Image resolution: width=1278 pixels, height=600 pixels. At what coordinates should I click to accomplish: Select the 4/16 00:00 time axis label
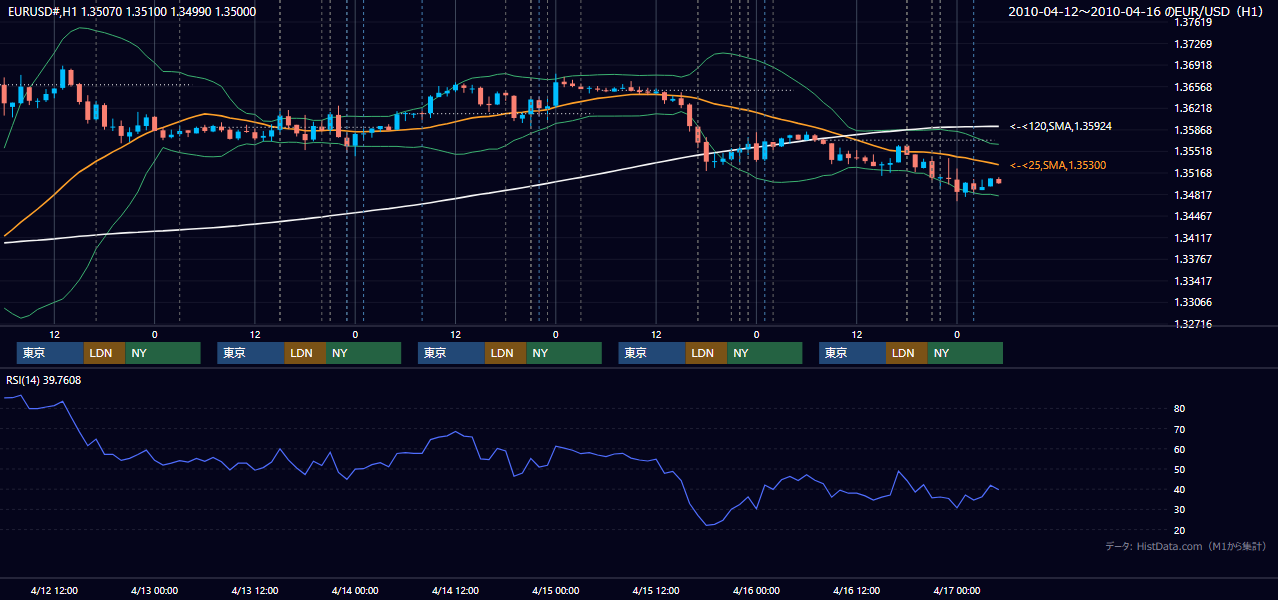755,590
